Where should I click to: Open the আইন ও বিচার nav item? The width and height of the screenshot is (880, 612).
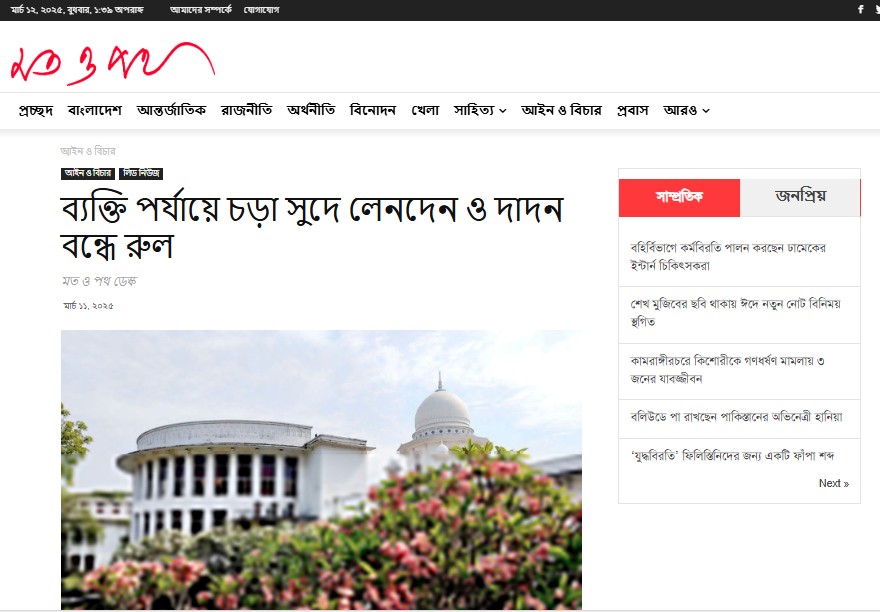[x=561, y=110]
